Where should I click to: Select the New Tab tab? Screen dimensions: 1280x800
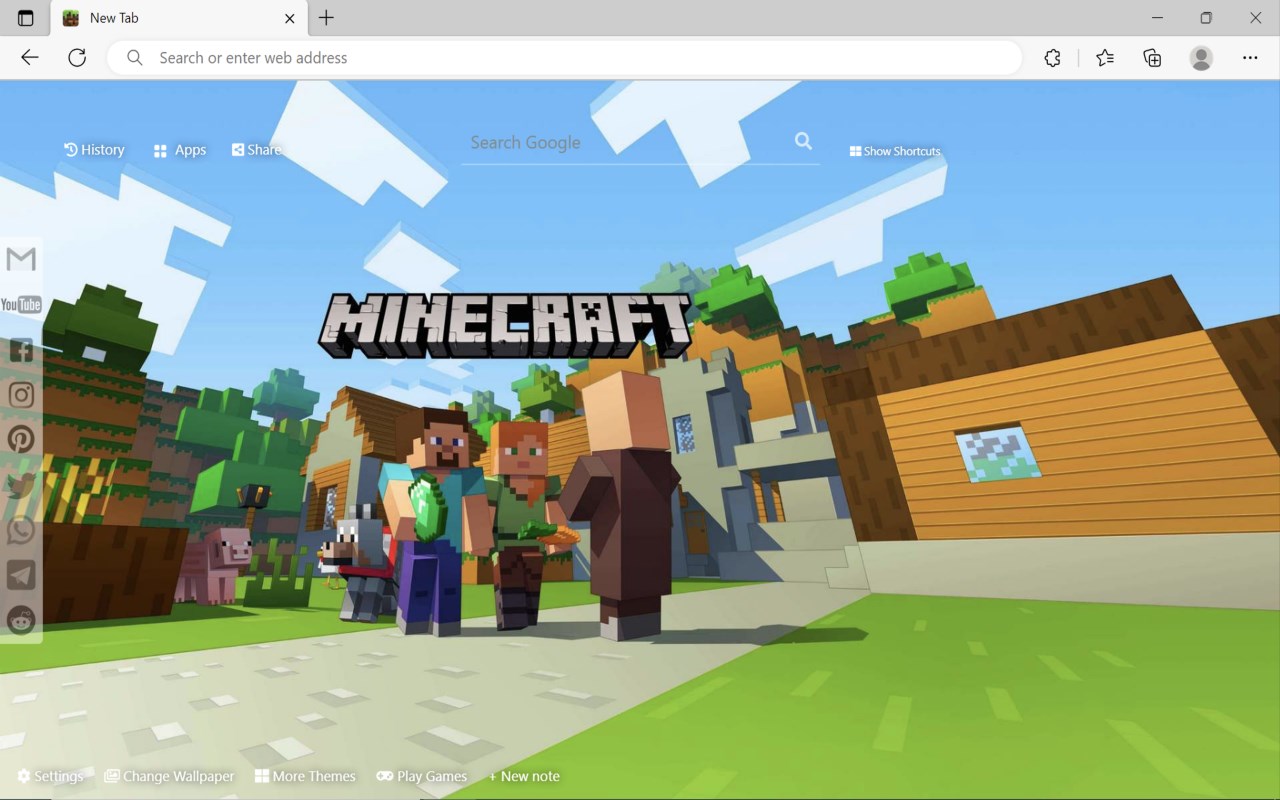[x=179, y=18]
